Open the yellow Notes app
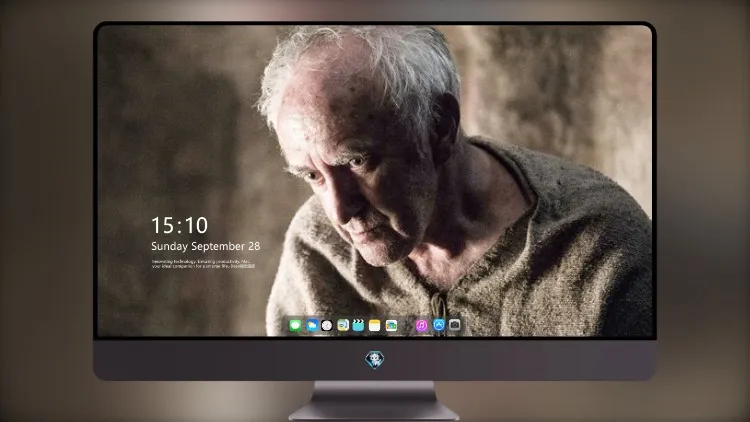The image size is (750, 422). coord(375,325)
